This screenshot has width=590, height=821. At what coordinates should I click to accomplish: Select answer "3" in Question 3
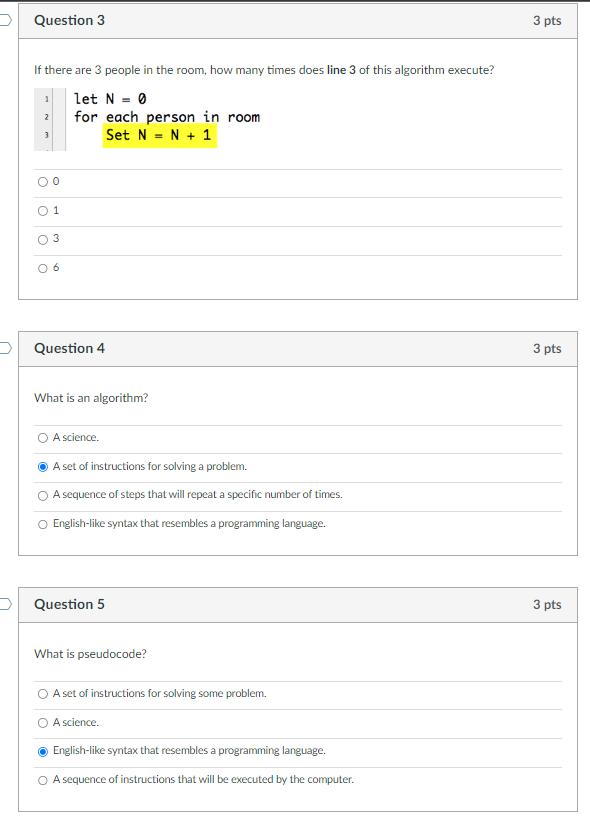[x=43, y=238]
